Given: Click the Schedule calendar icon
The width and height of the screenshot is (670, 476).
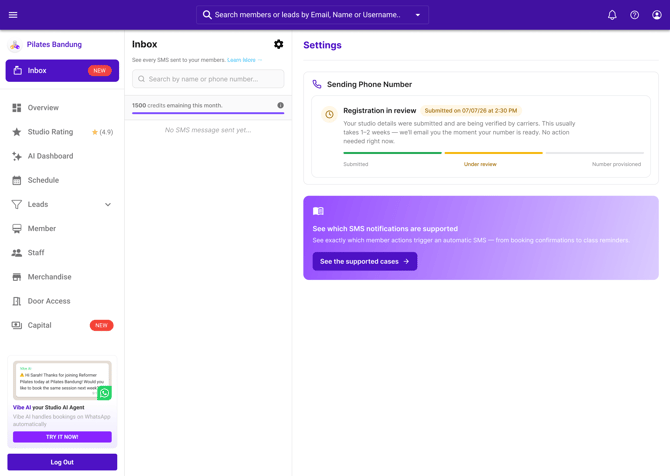Looking at the screenshot, I should point(17,180).
